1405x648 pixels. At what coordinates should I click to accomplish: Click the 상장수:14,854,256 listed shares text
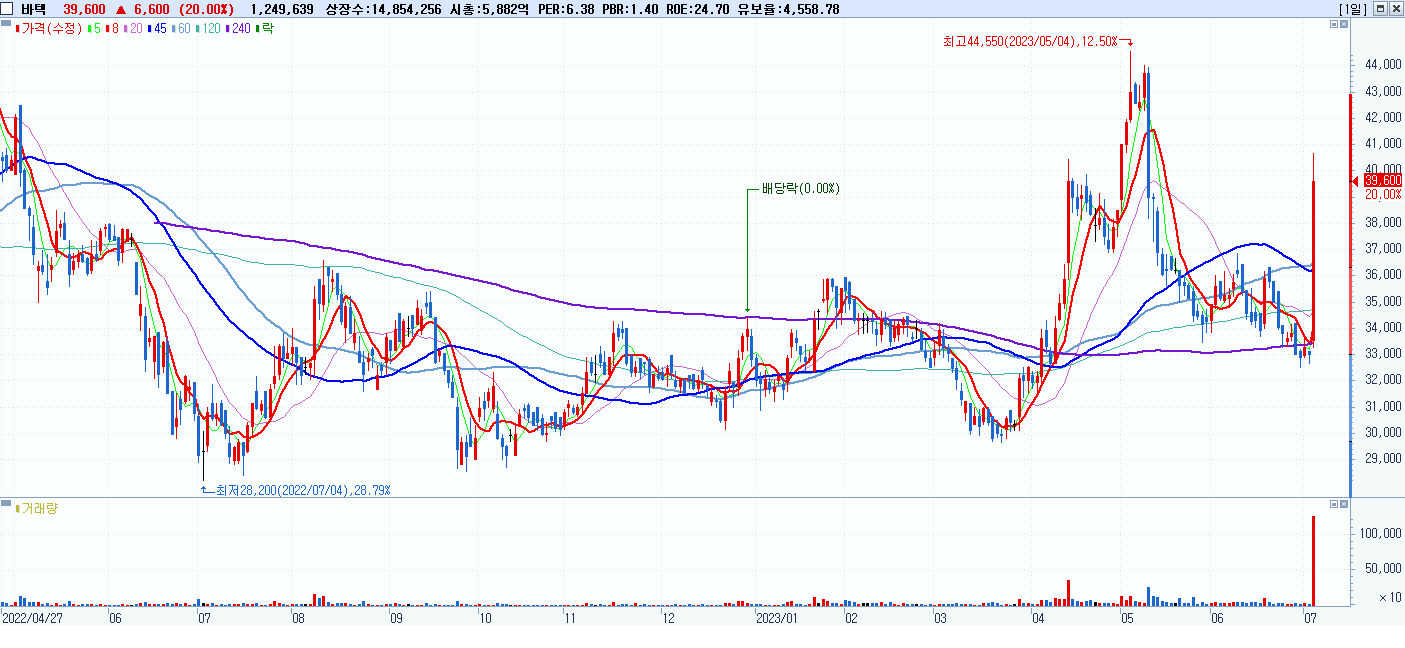point(384,9)
